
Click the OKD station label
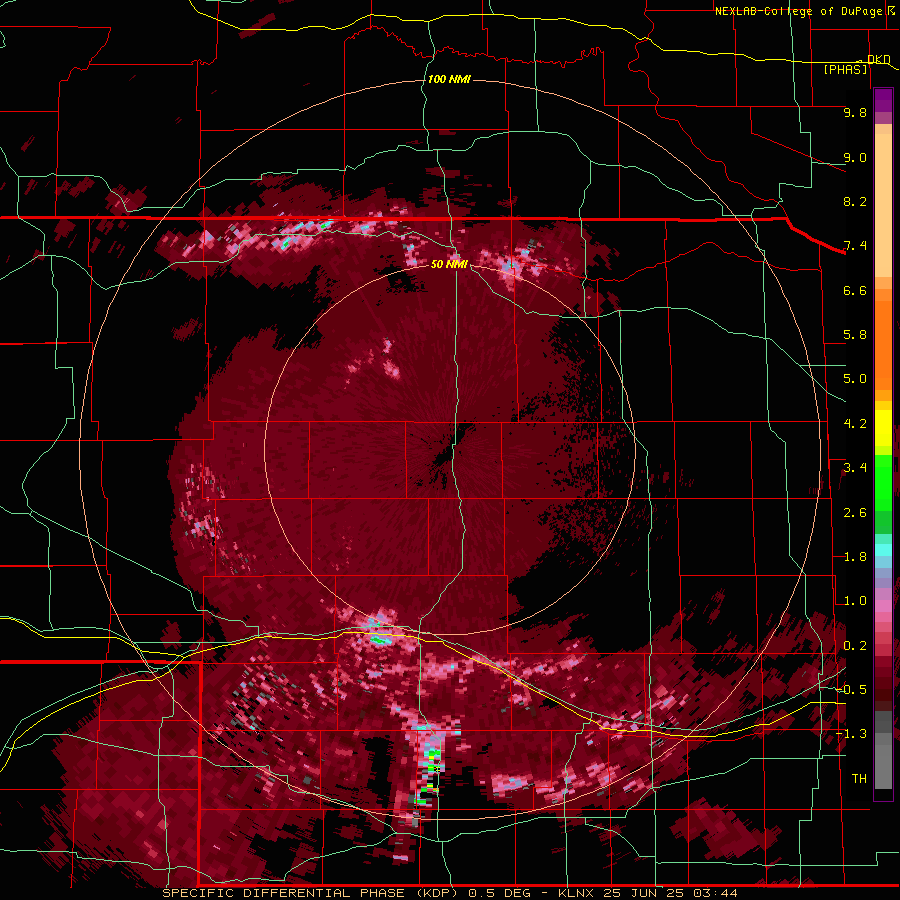pos(879,59)
